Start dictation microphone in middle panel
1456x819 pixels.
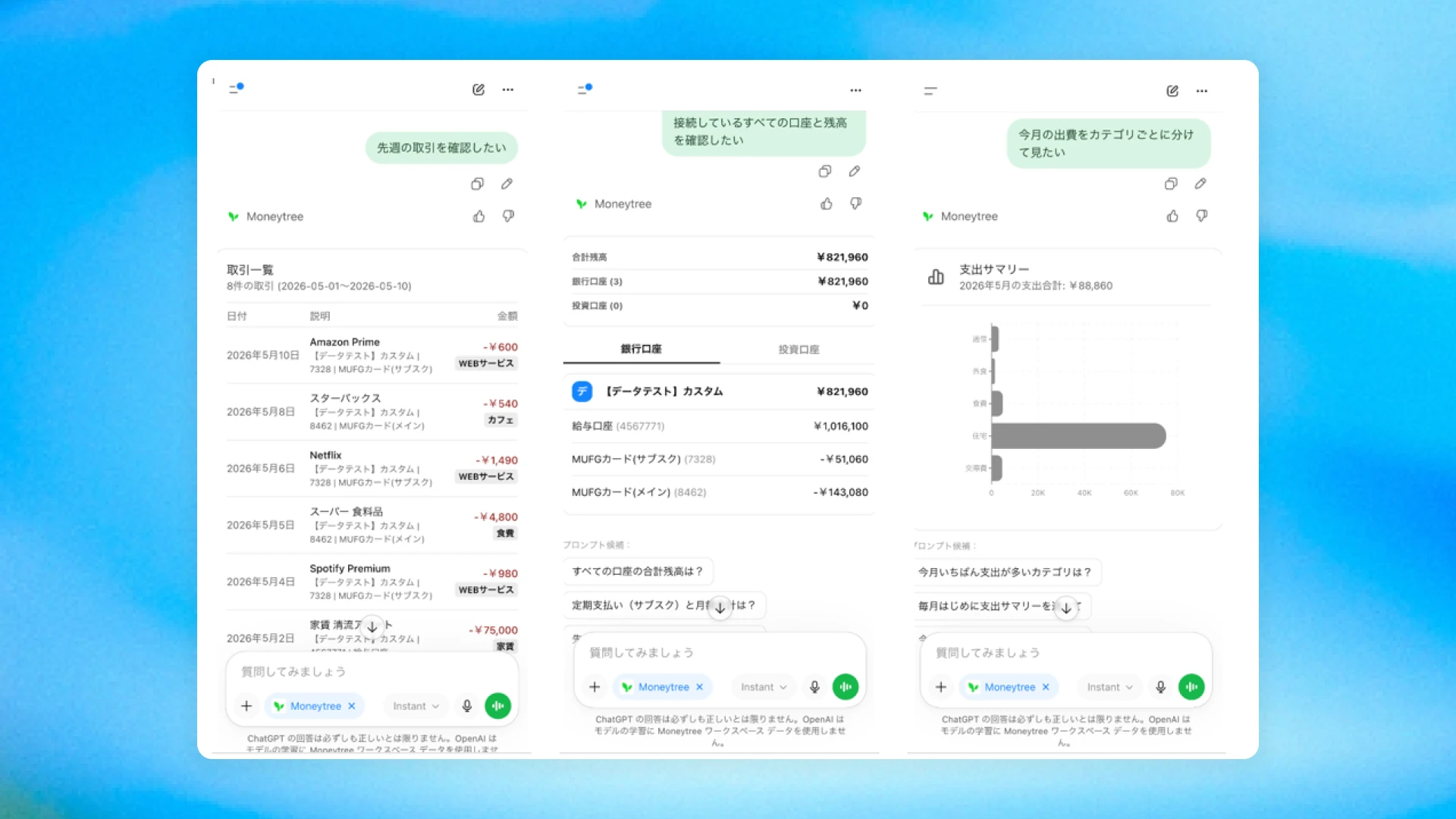click(814, 687)
